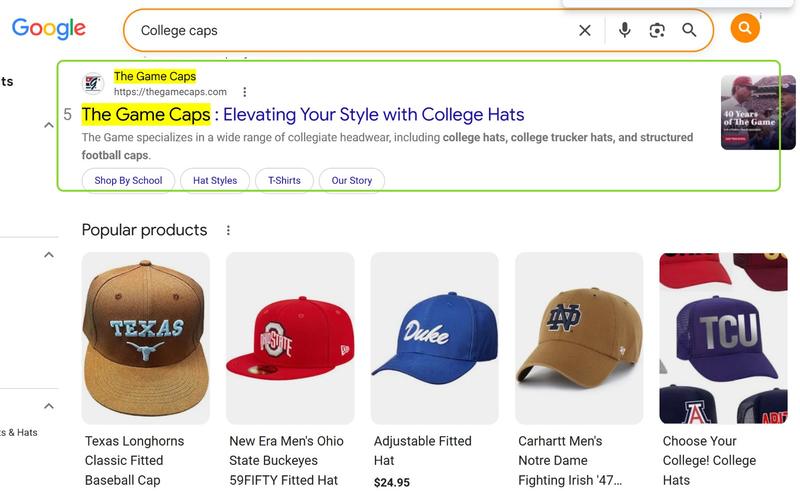Image resolution: width=800 pixels, height=491 pixels.
Task: Open the TCU purple hat image
Action: (723, 338)
